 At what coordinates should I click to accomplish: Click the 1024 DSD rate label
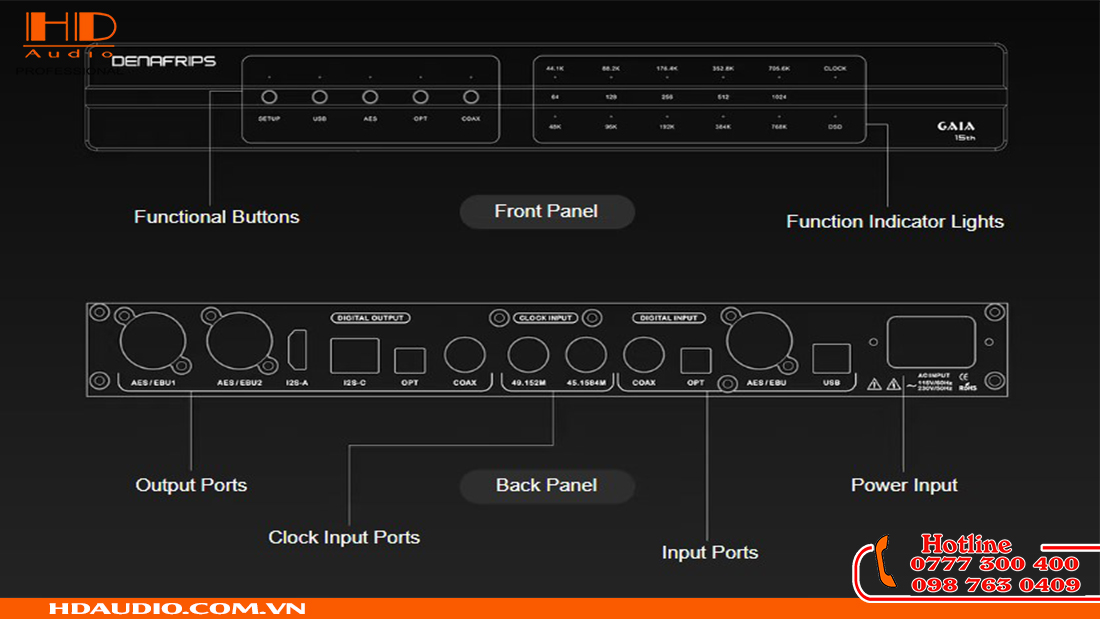779,97
